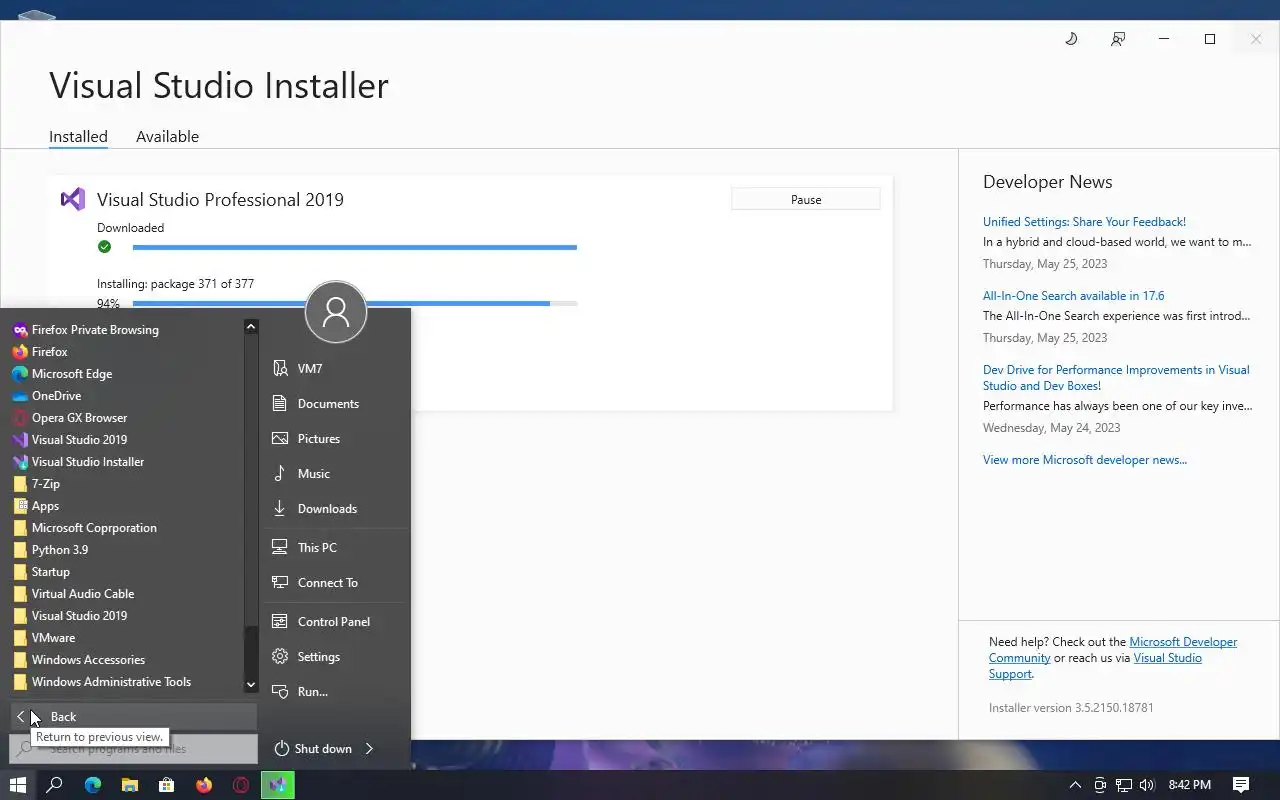Open Visual Studio 2019 app entry
The width and height of the screenshot is (1280, 800).
point(126,440)
